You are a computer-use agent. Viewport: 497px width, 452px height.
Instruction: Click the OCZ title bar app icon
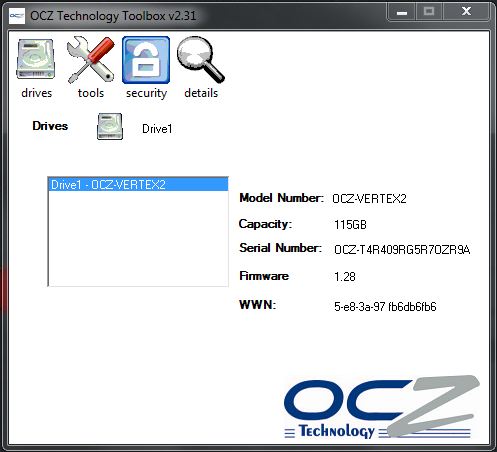click(17, 16)
